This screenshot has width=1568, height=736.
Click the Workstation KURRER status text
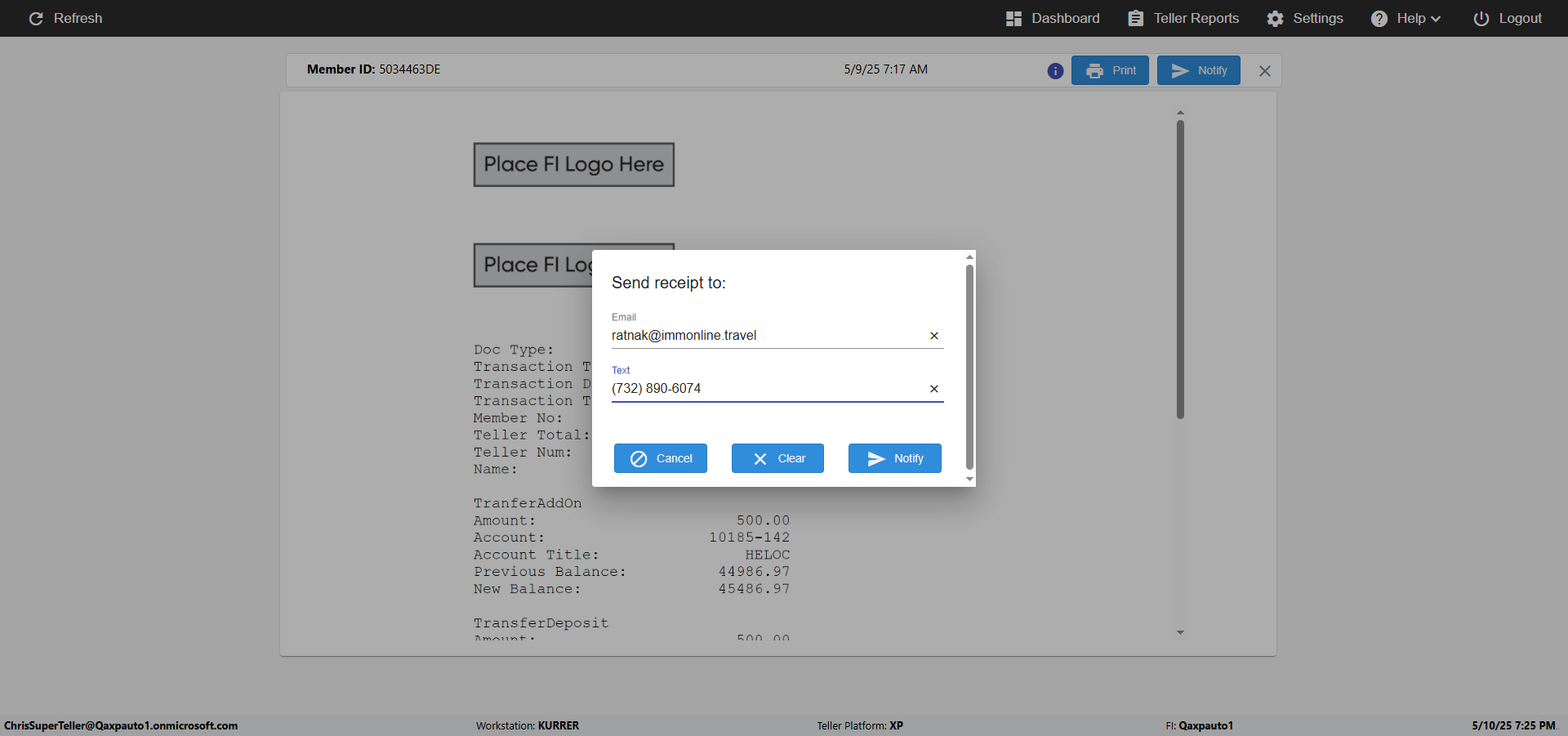tap(528, 725)
